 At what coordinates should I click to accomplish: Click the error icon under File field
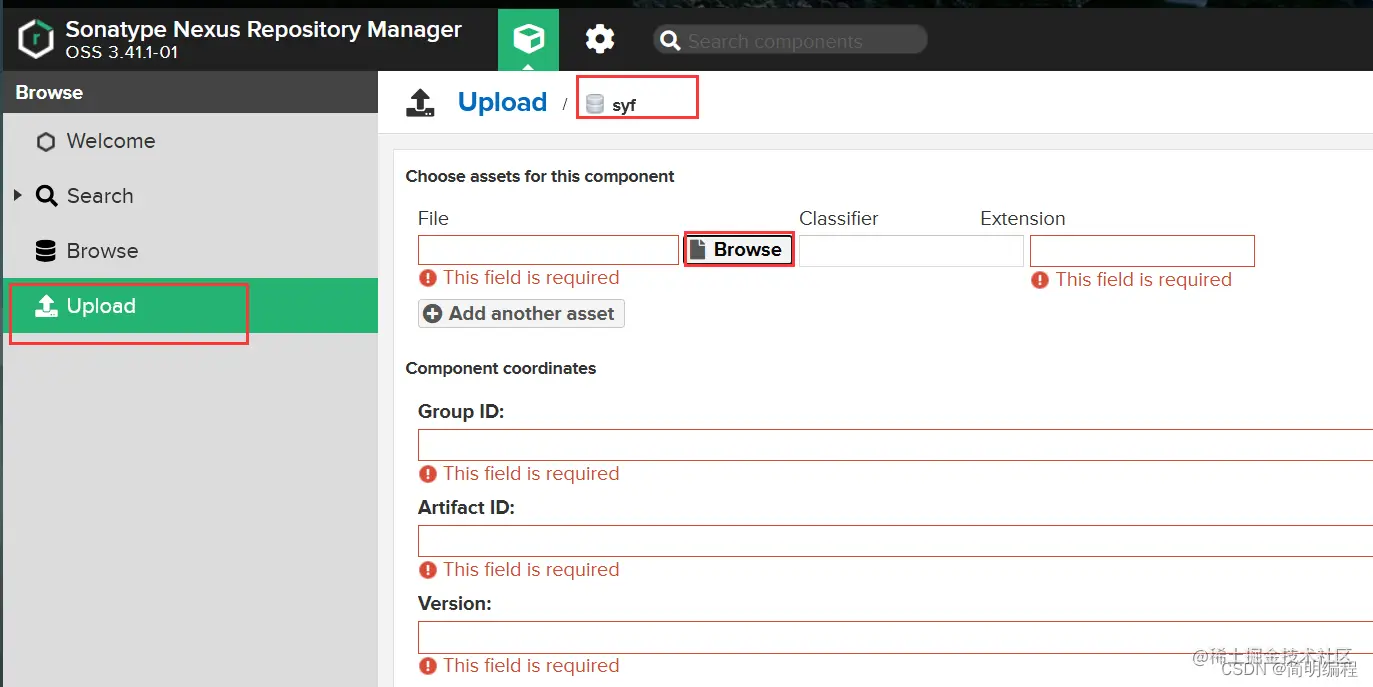point(428,278)
